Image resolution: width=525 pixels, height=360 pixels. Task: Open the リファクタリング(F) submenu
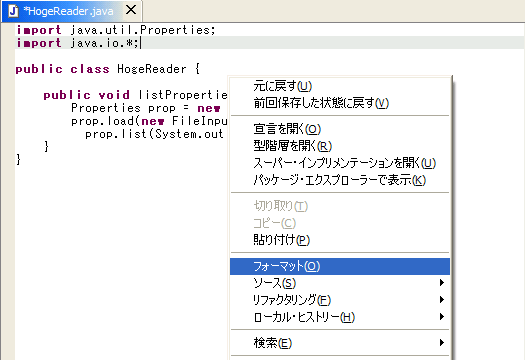340,300
